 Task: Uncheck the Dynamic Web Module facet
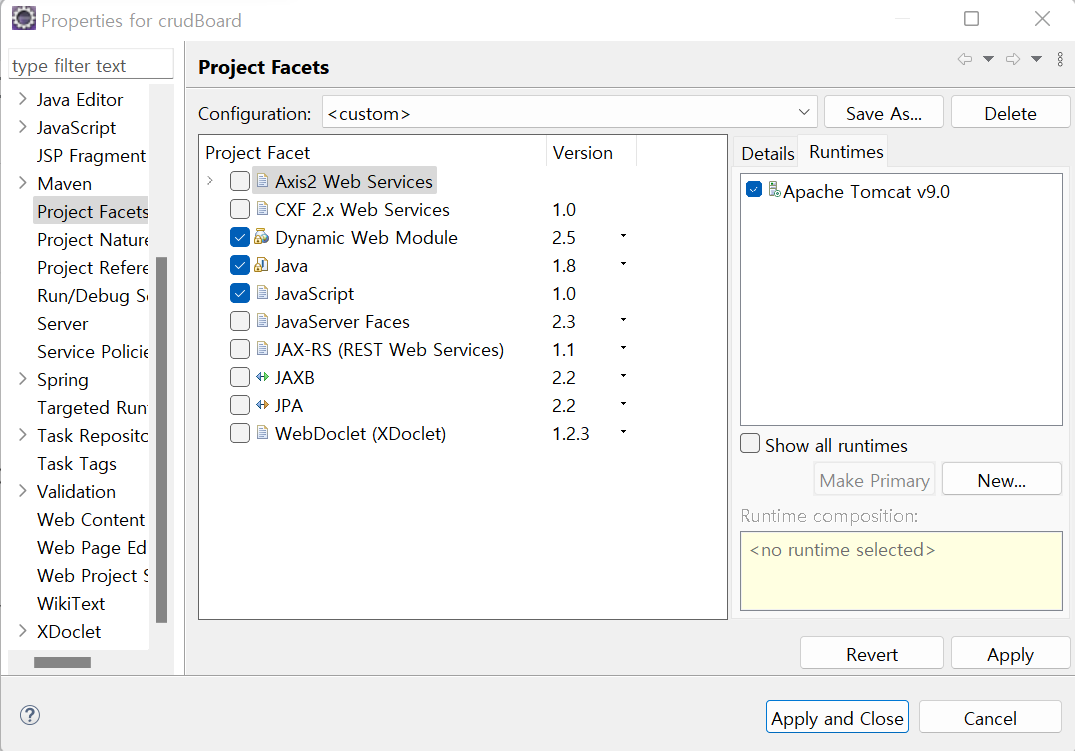240,237
